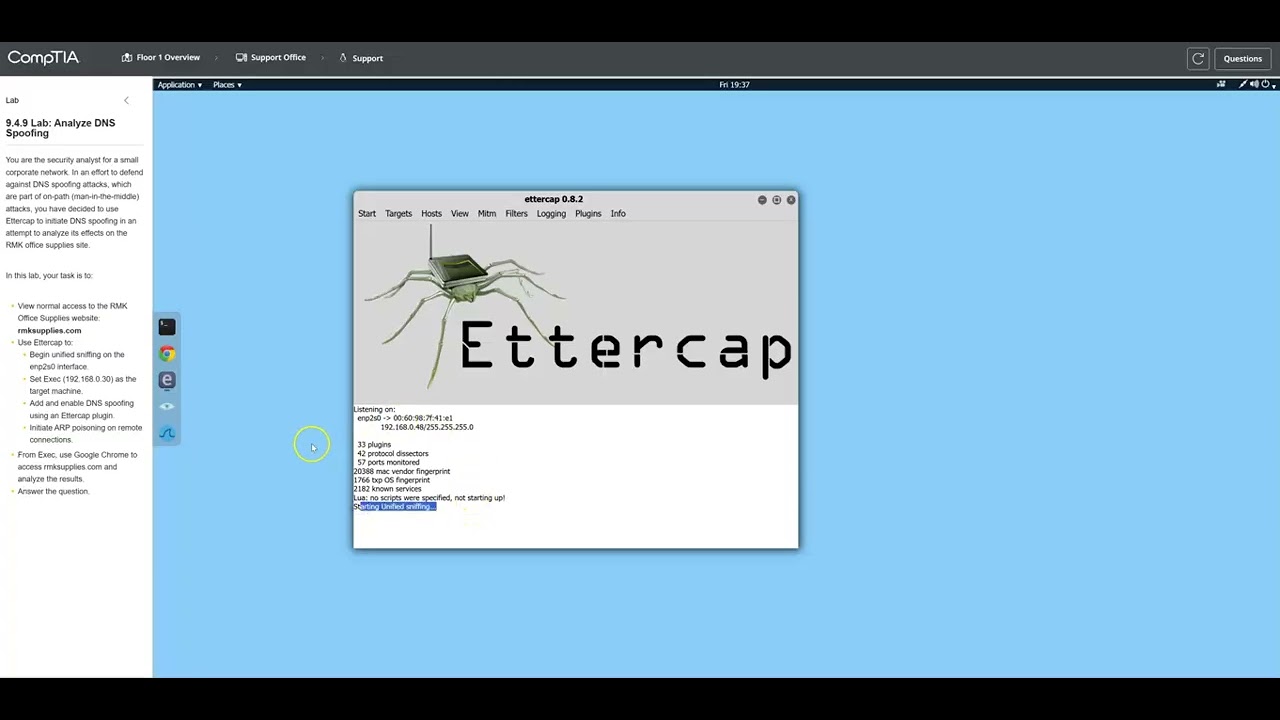Screen dimensions: 1280x720
Task: Click the network connections tray icon
Action: (1221, 85)
